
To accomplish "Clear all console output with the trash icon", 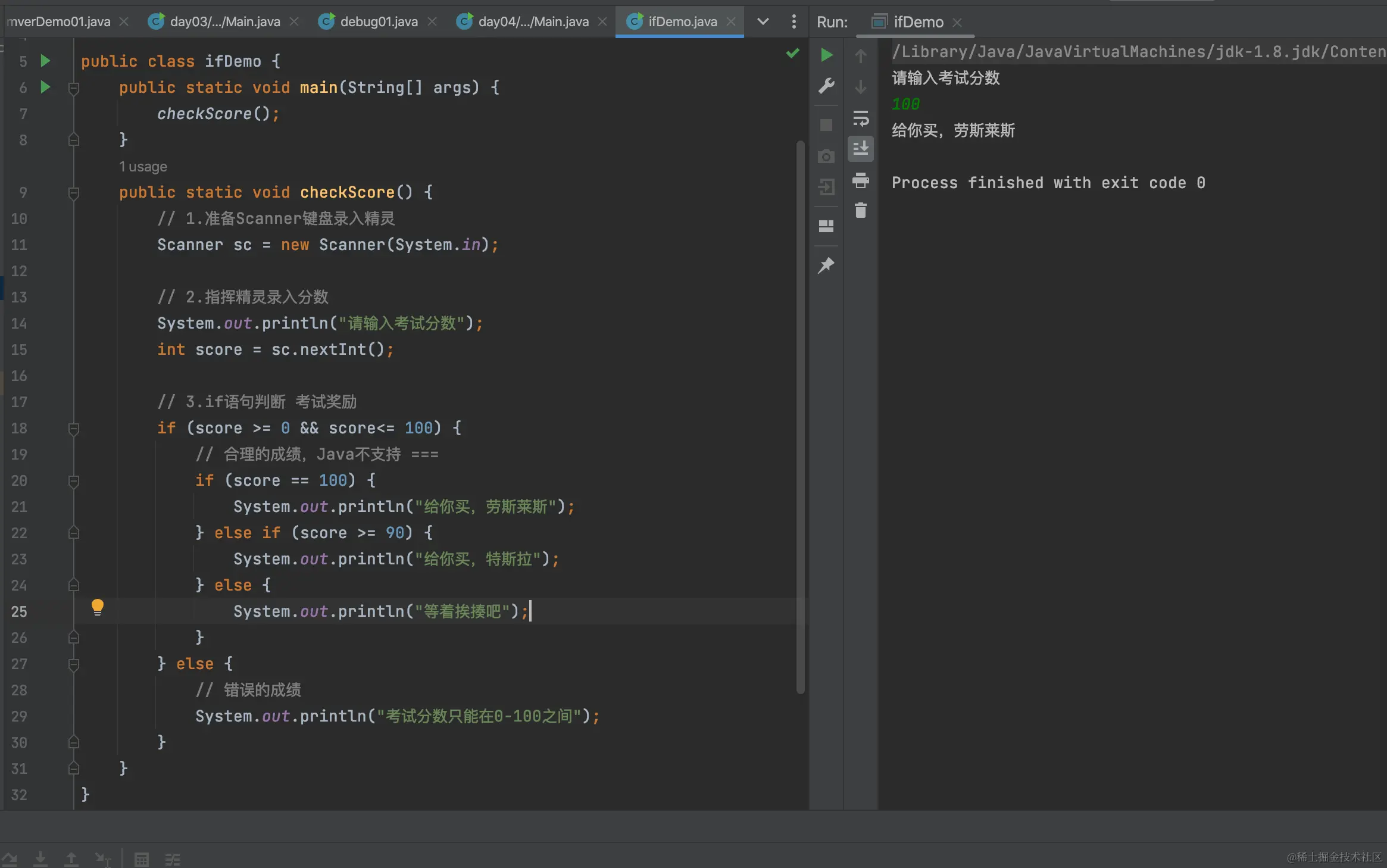I will click(861, 210).
